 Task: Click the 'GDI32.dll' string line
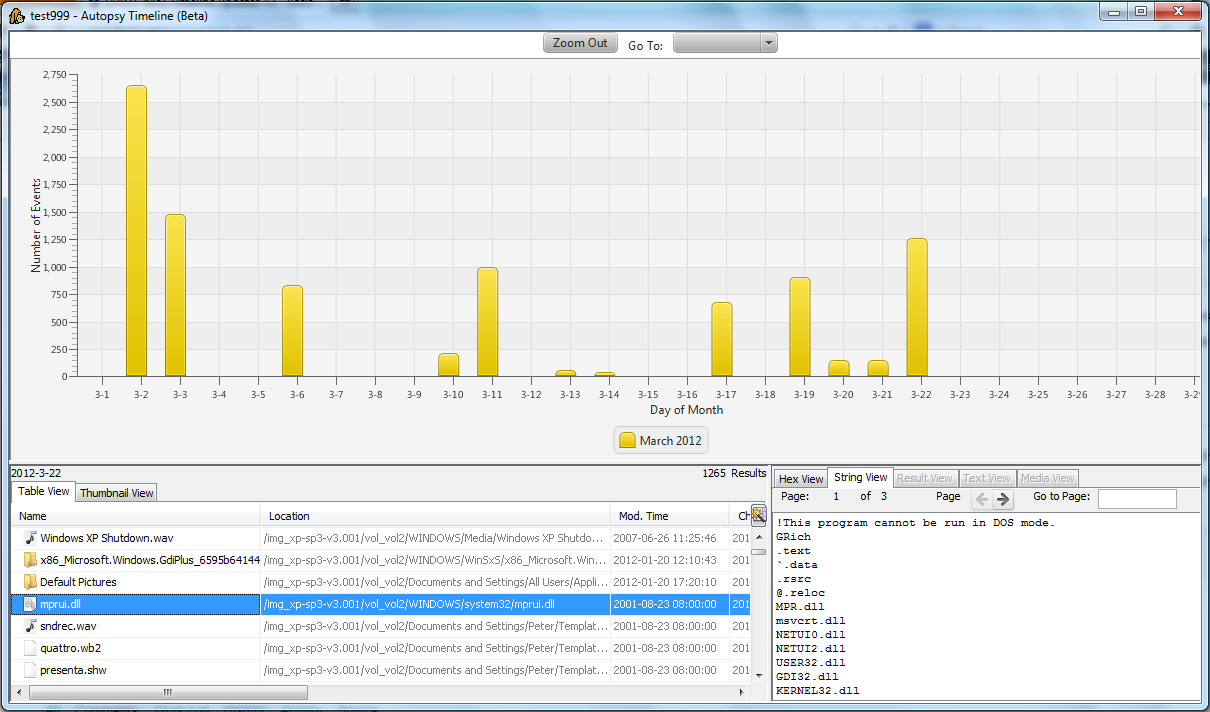point(807,677)
